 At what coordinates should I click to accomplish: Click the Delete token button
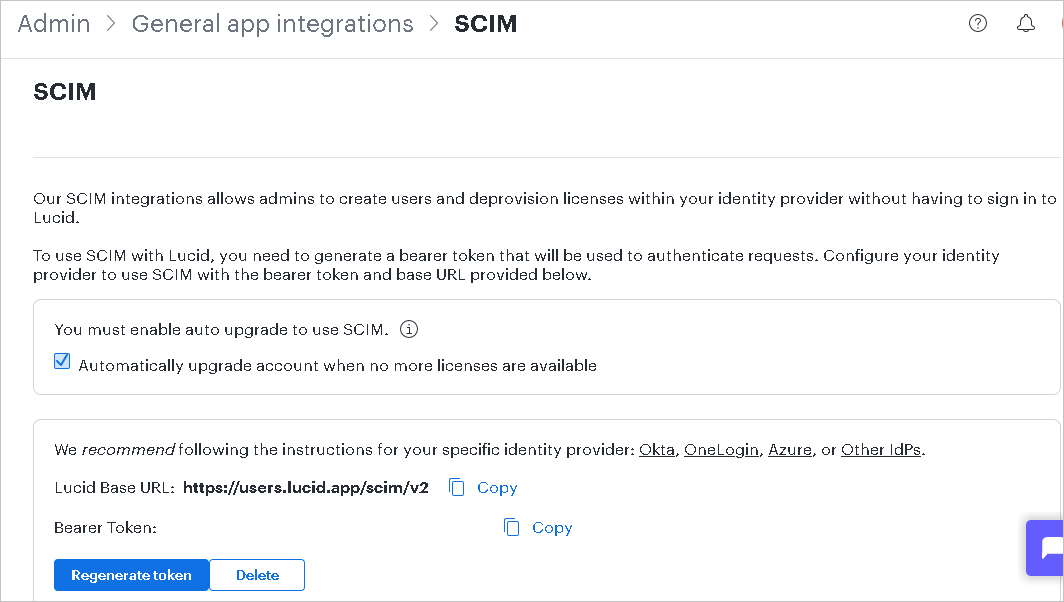[257, 575]
